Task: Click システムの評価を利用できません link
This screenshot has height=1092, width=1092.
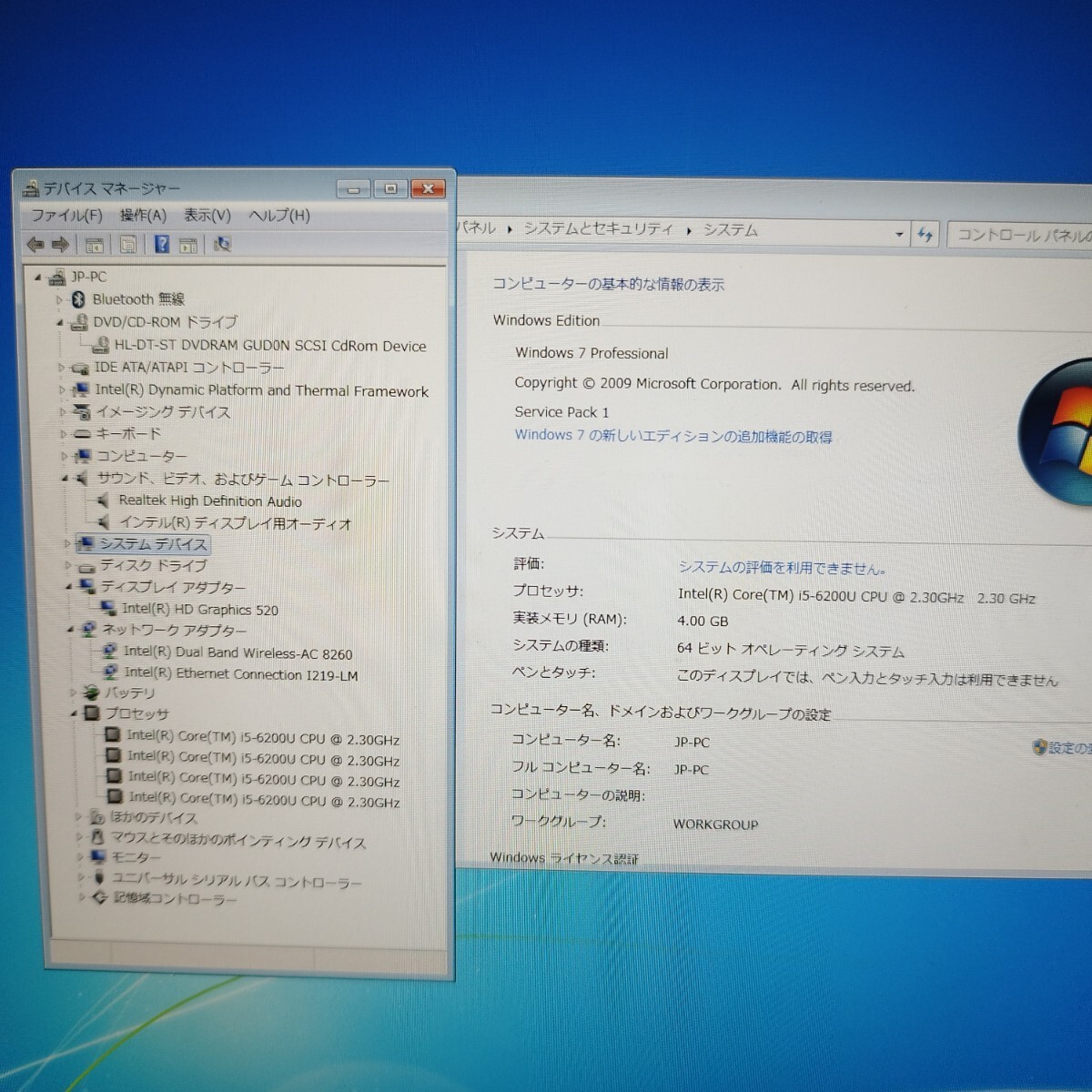Action: click(x=782, y=568)
